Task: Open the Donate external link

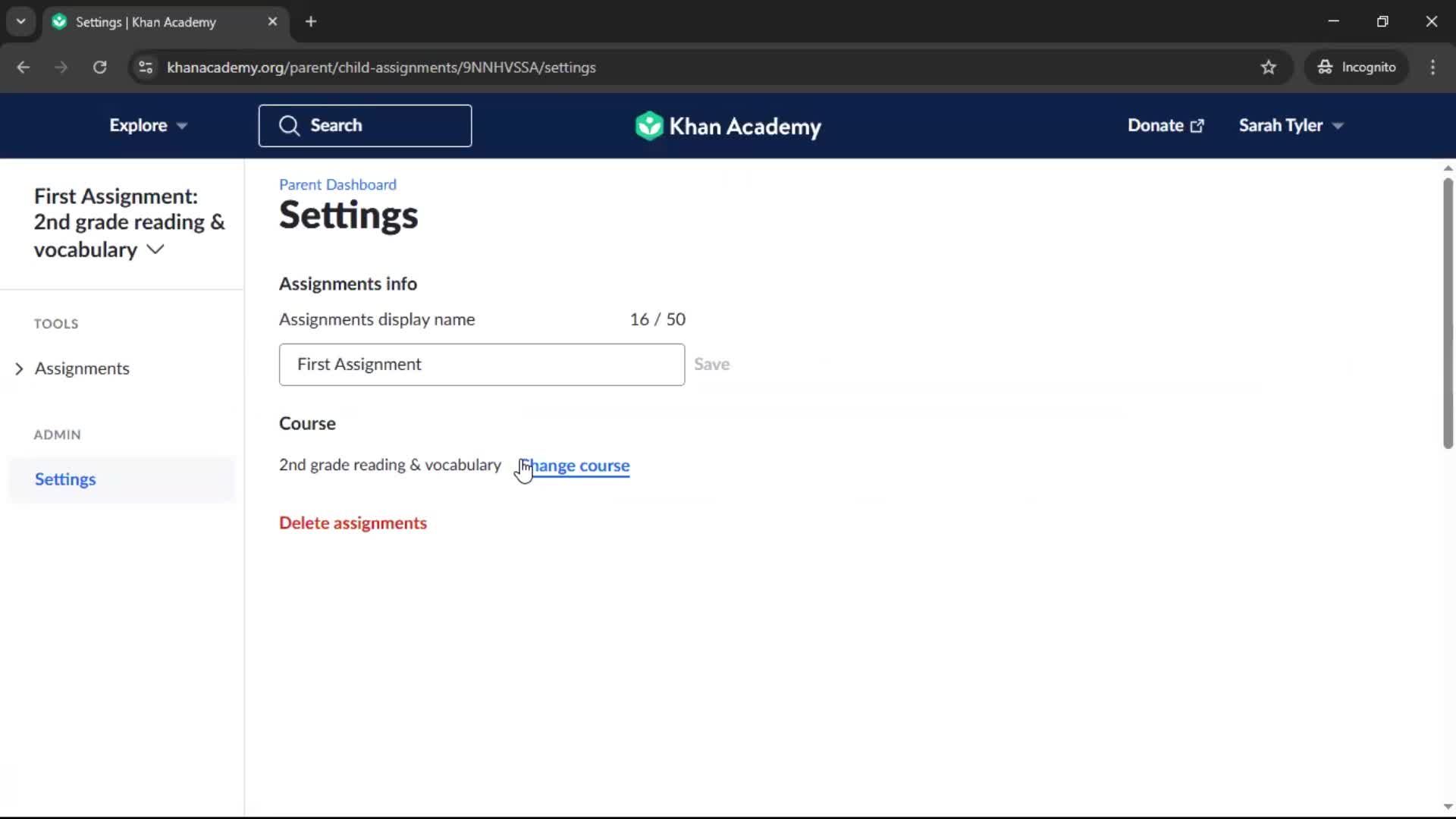Action: pyautogui.click(x=1166, y=126)
